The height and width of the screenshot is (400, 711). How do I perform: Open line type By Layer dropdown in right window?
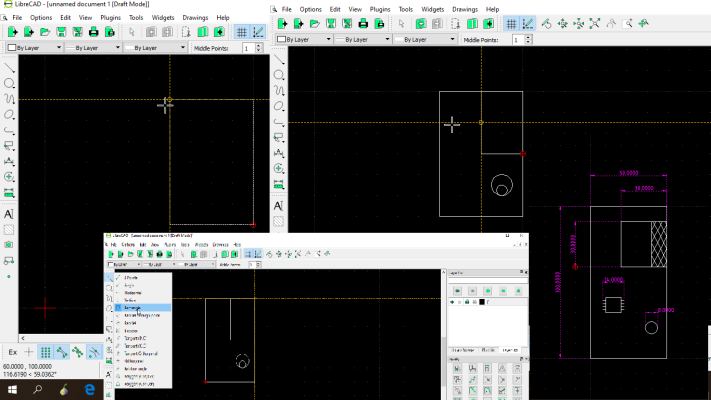pyautogui.click(x=424, y=39)
